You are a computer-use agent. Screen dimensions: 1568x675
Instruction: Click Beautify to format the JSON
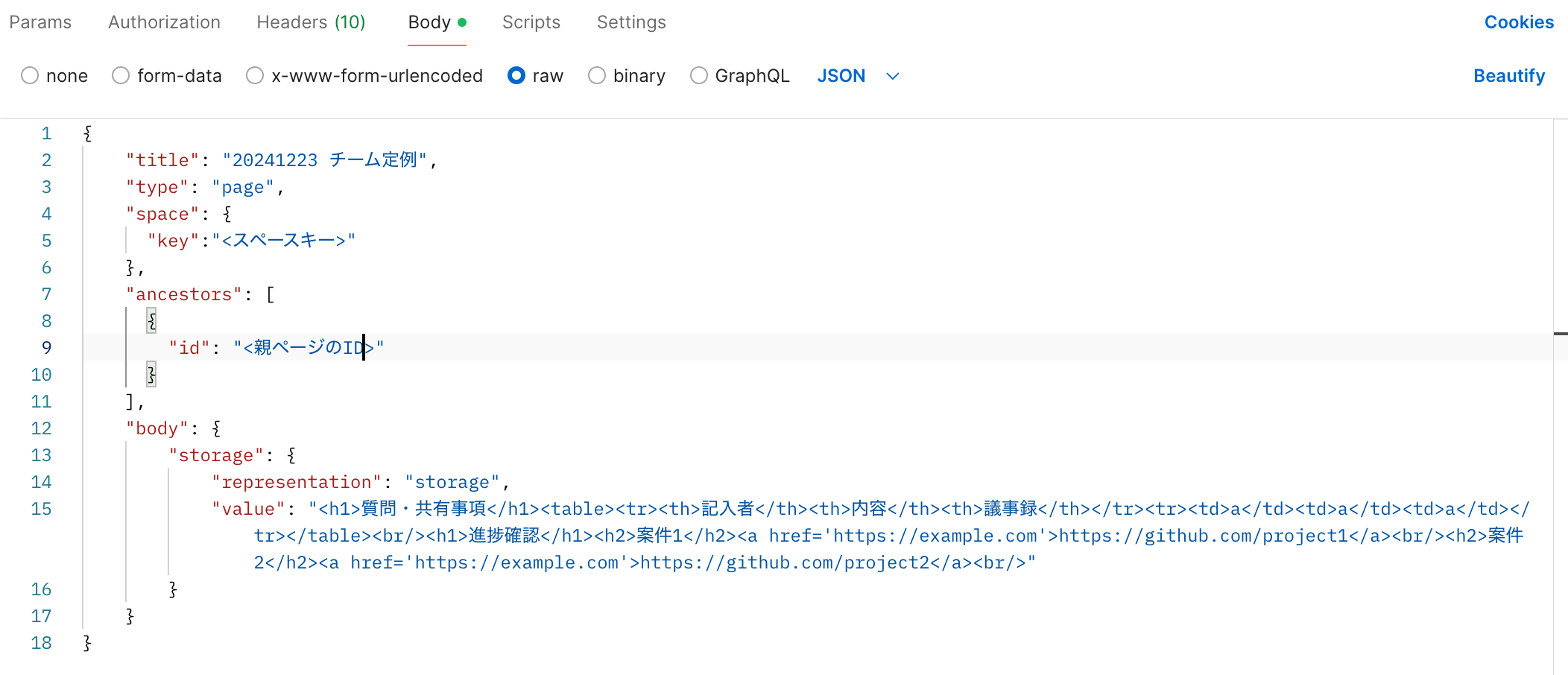[1509, 75]
